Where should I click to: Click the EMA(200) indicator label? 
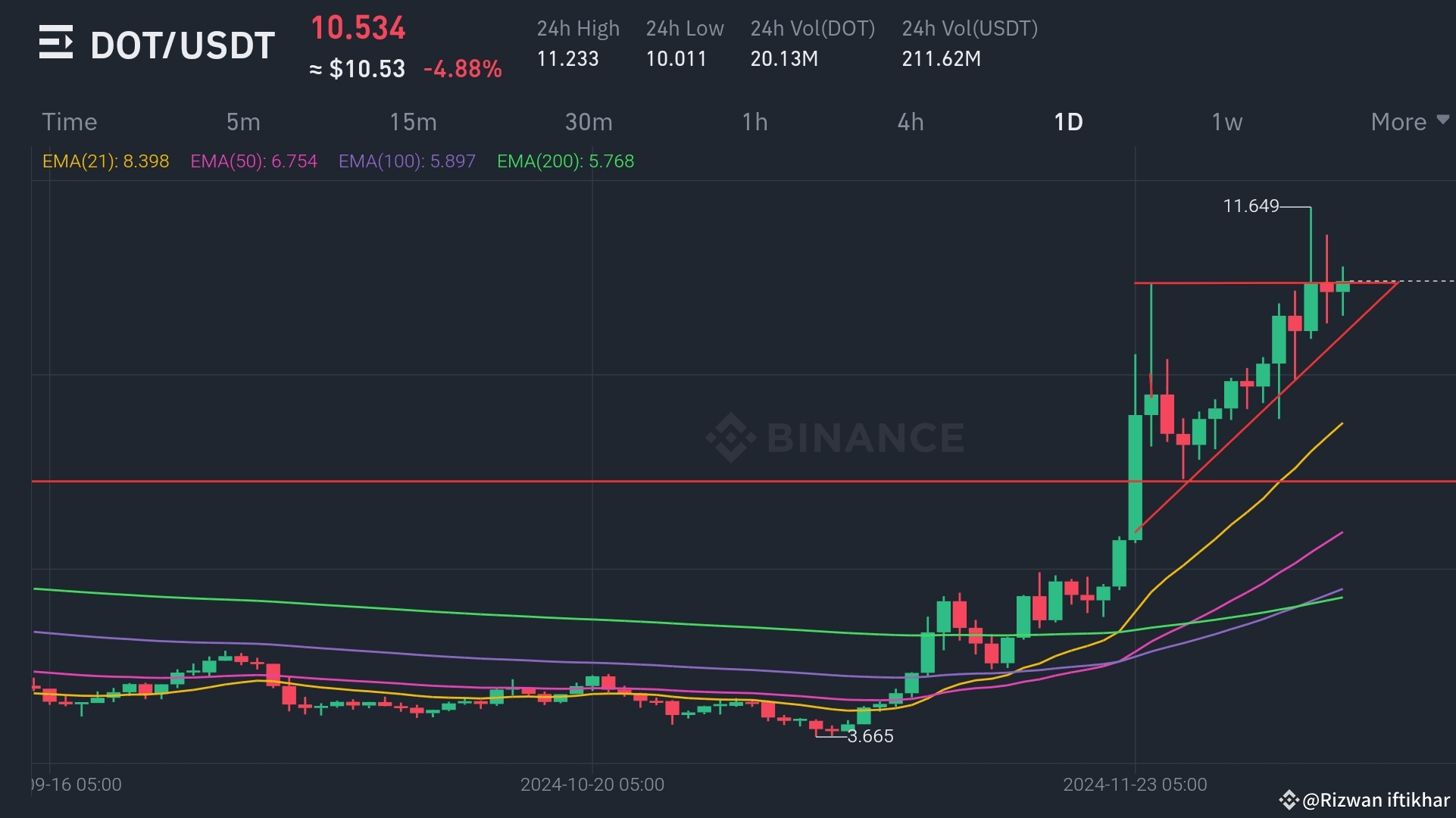tap(565, 161)
